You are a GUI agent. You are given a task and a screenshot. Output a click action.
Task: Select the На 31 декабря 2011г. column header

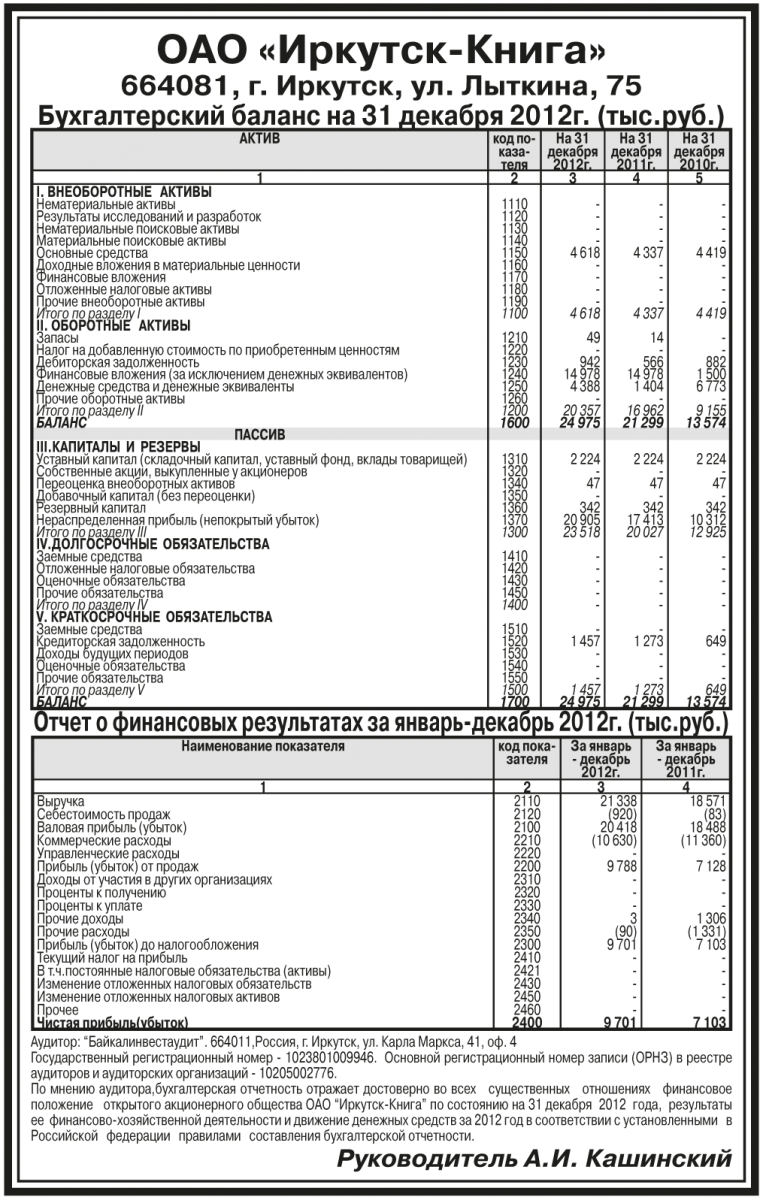pos(636,149)
